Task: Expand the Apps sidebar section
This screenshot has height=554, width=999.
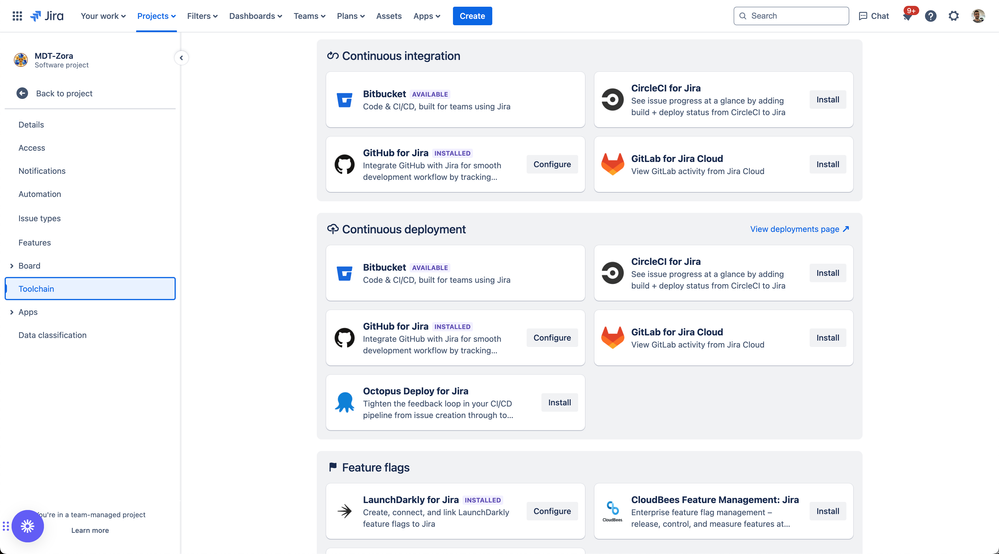Action: click(11, 312)
